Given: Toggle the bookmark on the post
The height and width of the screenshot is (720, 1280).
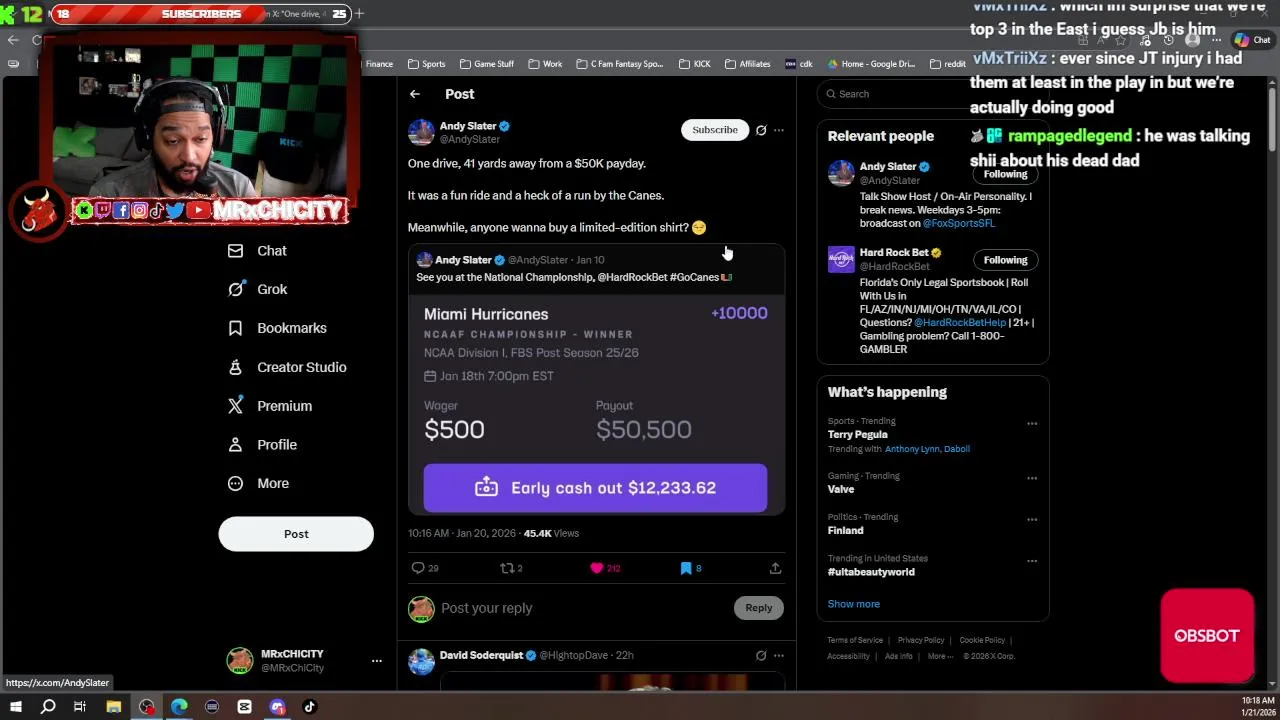Looking at the screenshot, I should coord(686,568).
